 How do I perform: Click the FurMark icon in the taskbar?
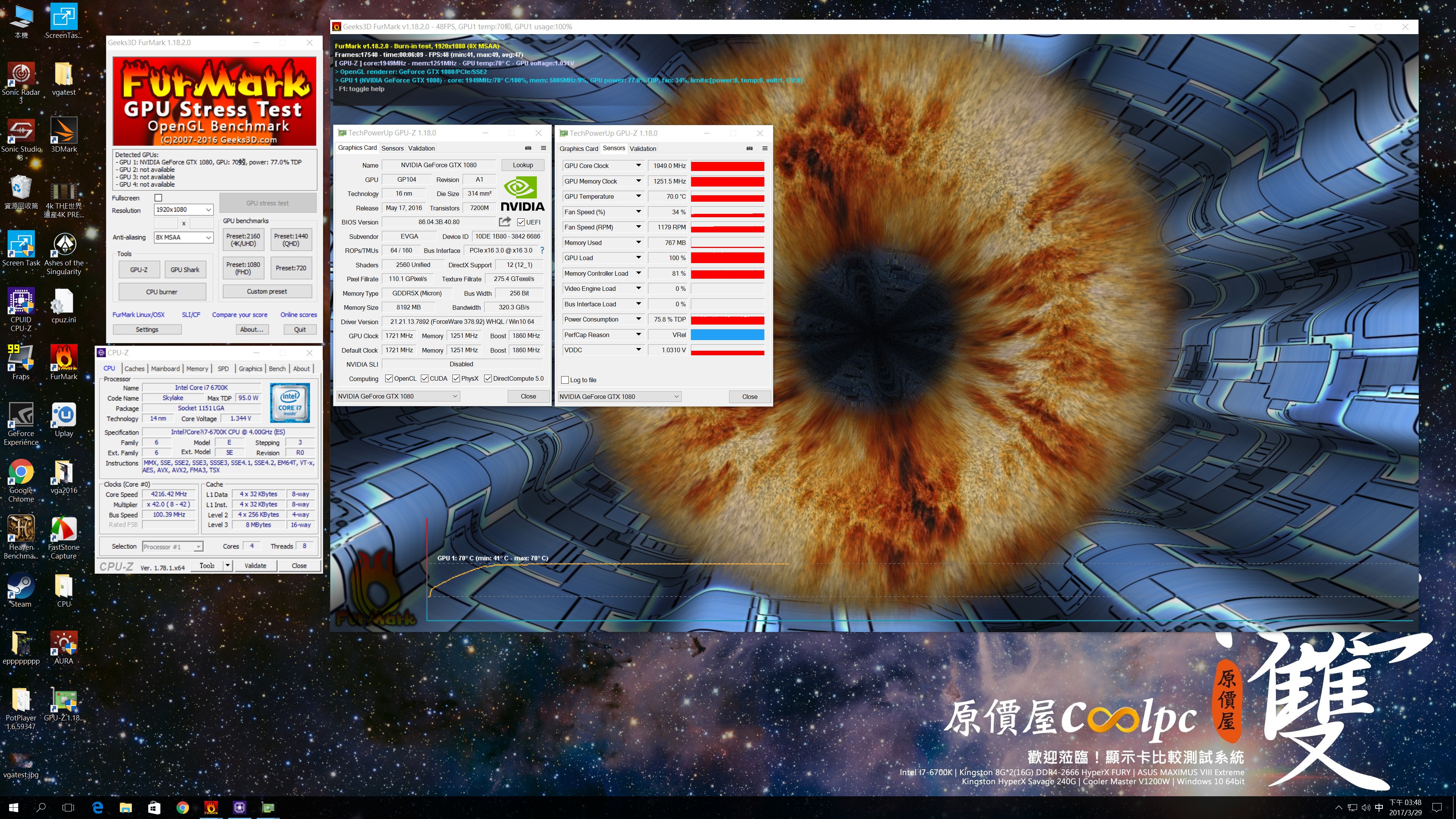click(x=211, y=807)
